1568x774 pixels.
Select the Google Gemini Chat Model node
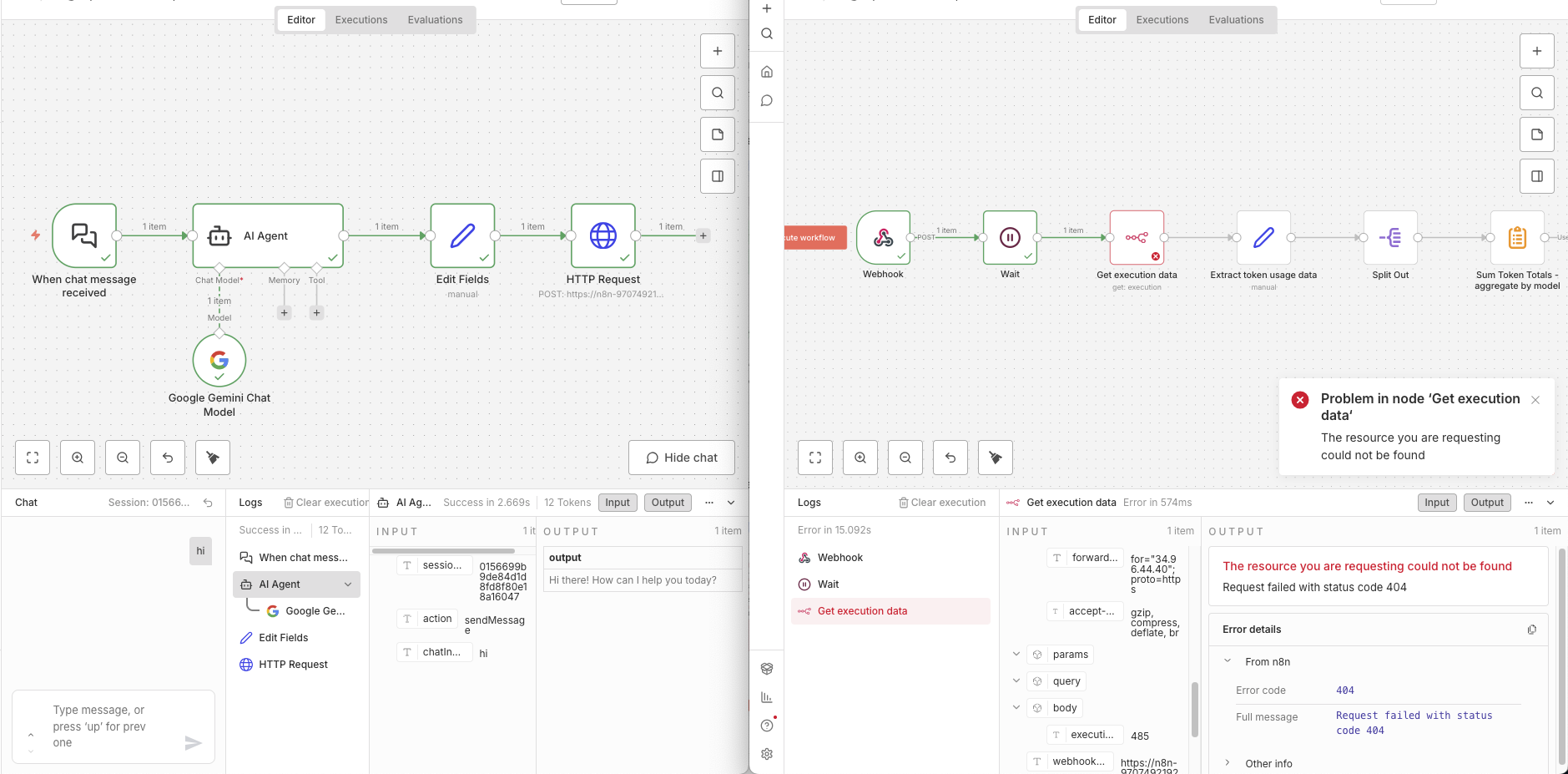pyautogui.click(x=219, y=360)
